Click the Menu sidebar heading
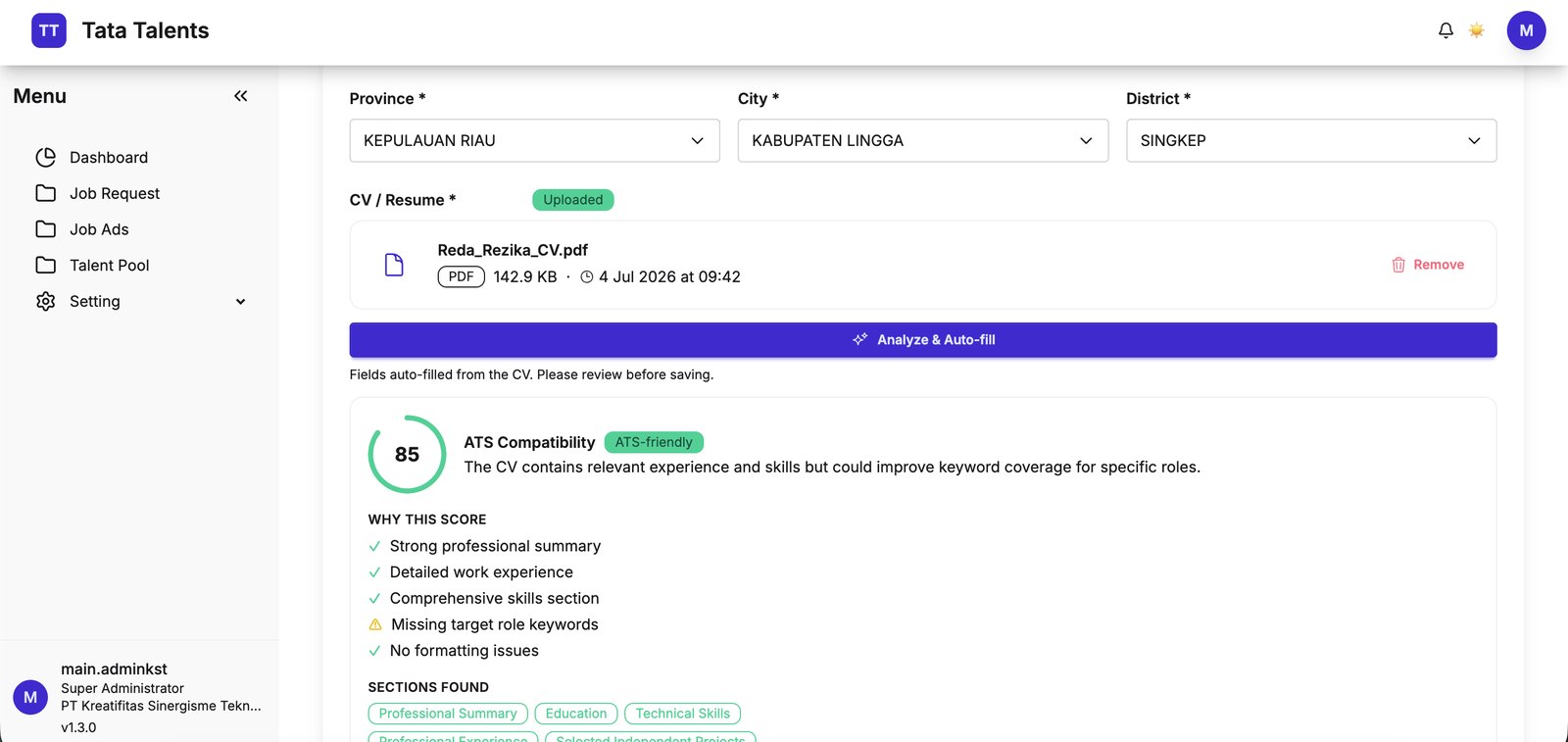This screenshot has width=1568, height=742. [40, 96]
